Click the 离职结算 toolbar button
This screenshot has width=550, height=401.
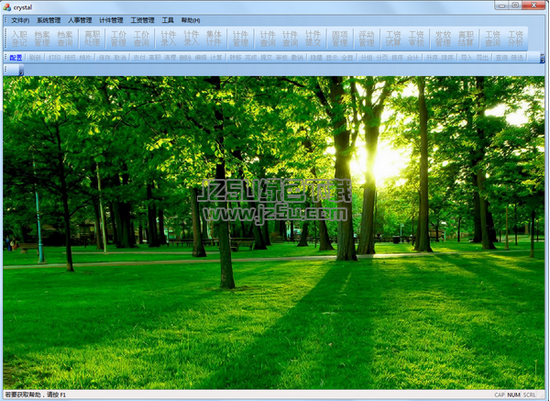[x=466, y=39]
